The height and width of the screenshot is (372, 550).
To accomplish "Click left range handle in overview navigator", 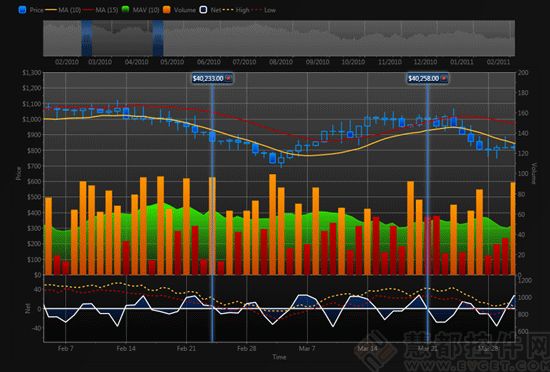I will pos(87,38).
